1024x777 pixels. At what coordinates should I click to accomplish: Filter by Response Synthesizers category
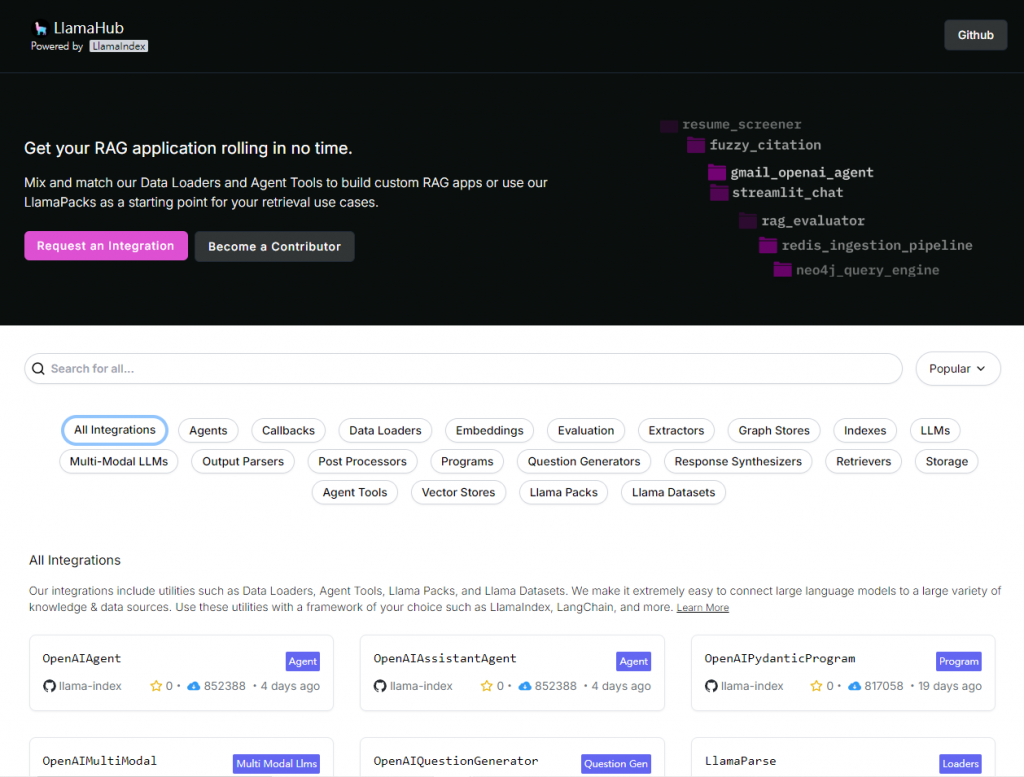[x=738, y=462]
